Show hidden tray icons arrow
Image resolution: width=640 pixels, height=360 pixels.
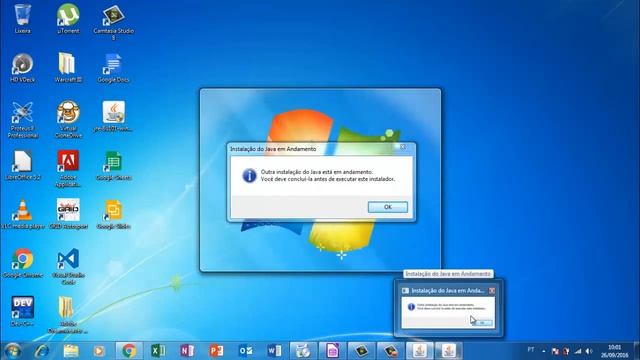tap(543, 351)
